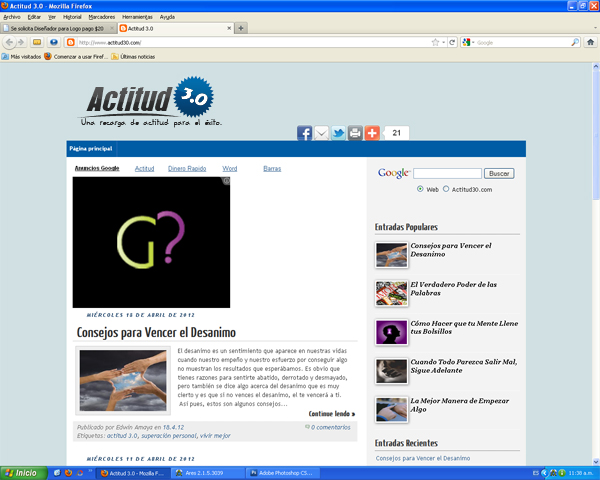600x480 pixels.
Task: Open the Dinero Rapido ad link
Action: pos(187,168)
